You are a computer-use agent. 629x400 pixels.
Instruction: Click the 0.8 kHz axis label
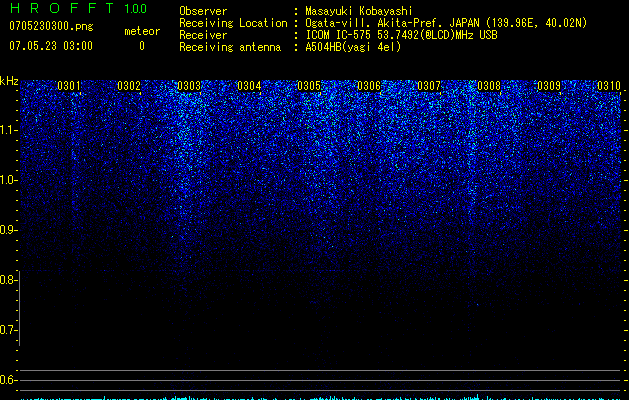(8, 280)
